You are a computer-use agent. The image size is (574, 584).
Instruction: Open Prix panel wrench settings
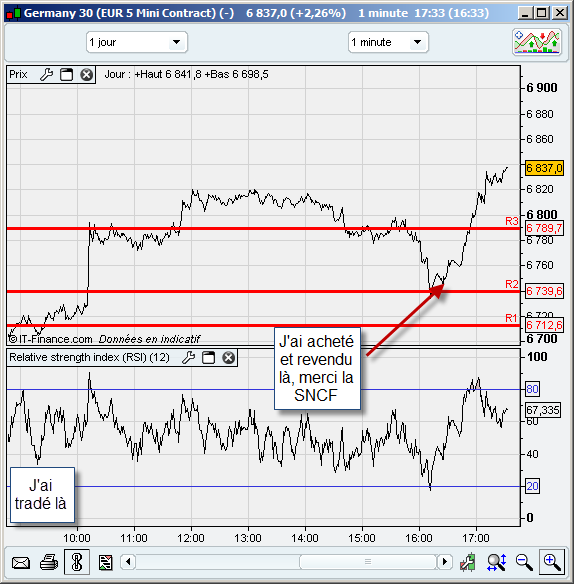46,74
